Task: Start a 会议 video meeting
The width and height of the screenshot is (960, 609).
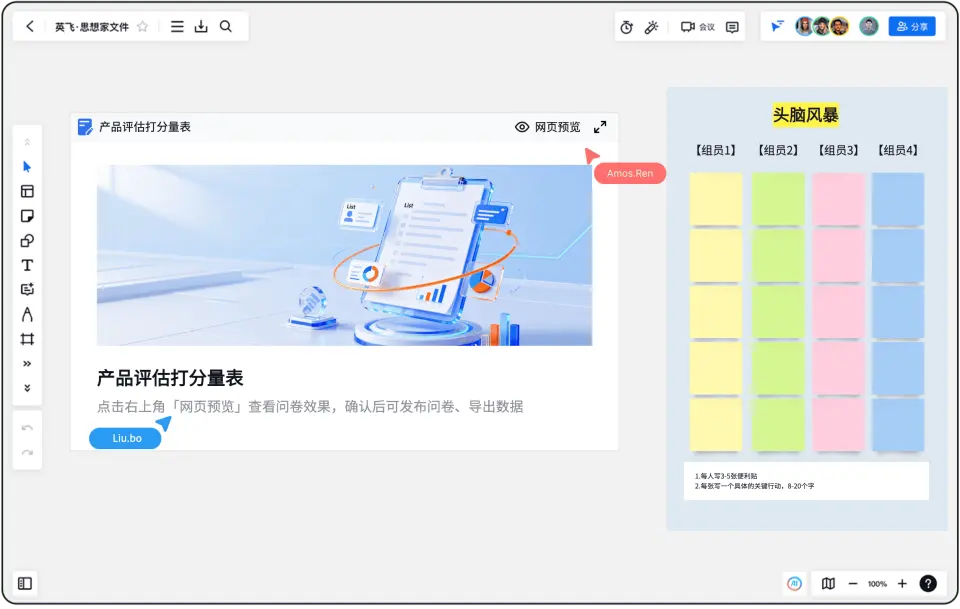Action: 698,27
